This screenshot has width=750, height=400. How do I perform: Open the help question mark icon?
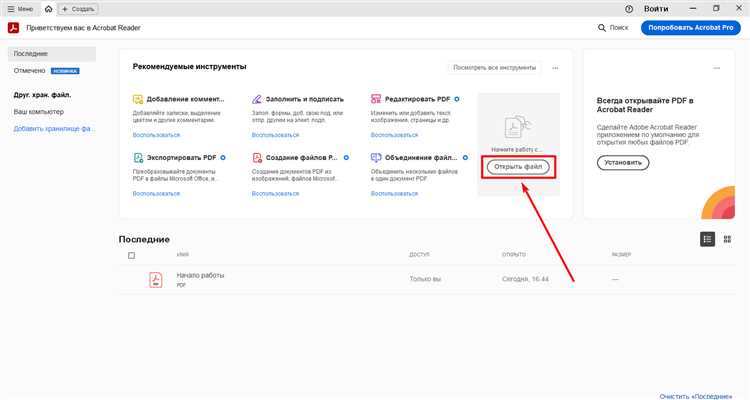[629, 9]
